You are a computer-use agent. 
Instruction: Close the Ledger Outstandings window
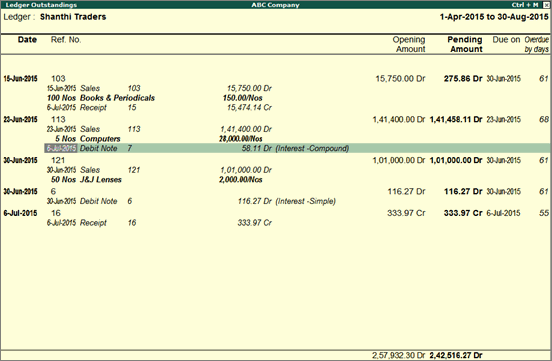[546, 5]
